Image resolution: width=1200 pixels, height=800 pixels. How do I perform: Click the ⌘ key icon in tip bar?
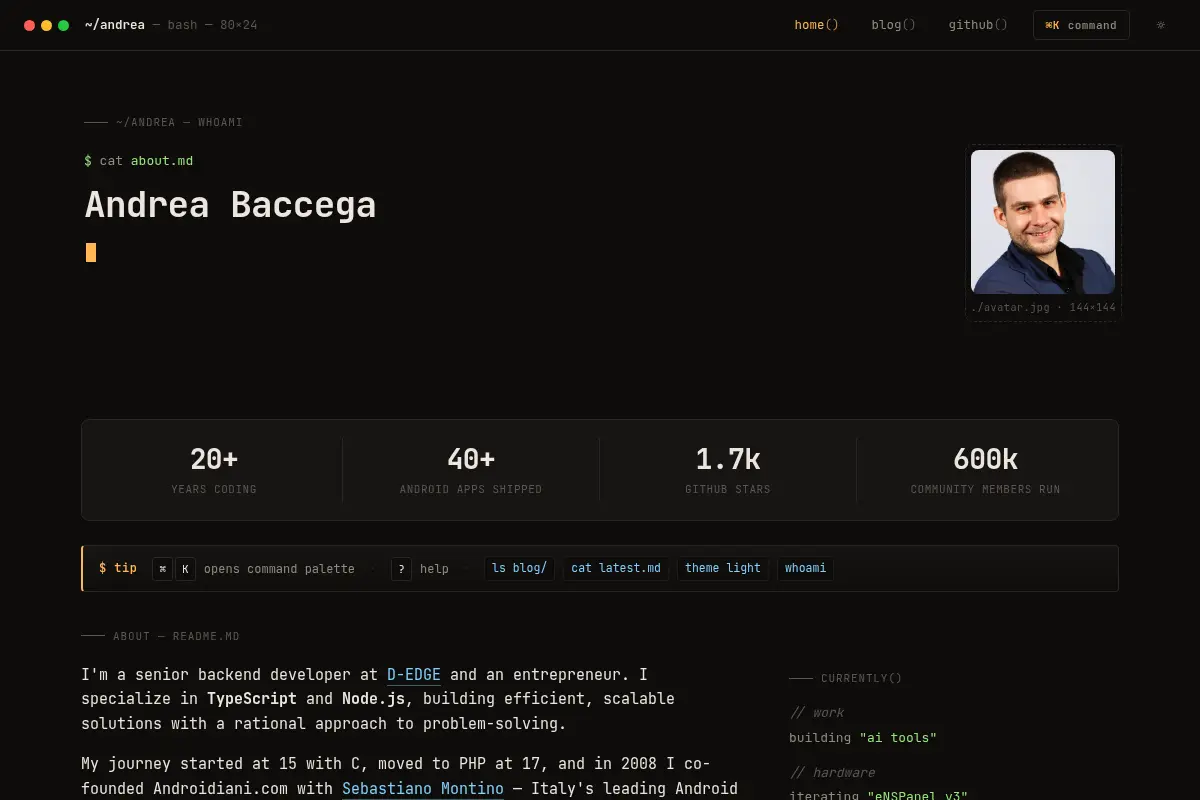click(x=162, y=569)
